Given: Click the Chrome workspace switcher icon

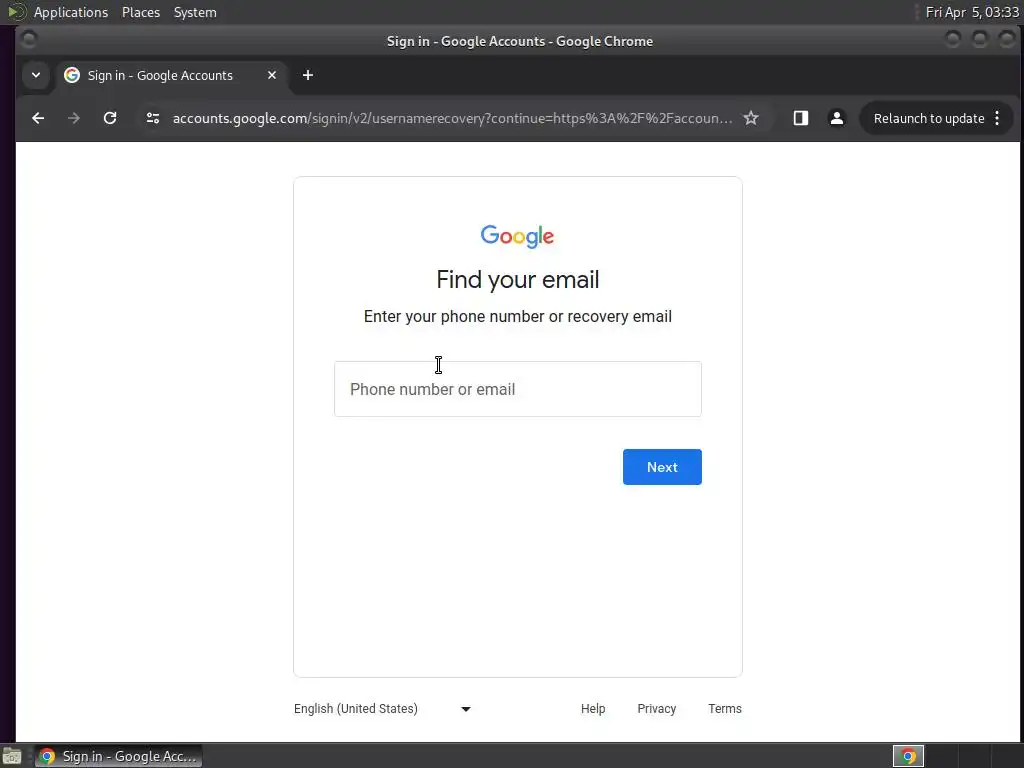Looking at the screenshot, I should click(908, 756).
